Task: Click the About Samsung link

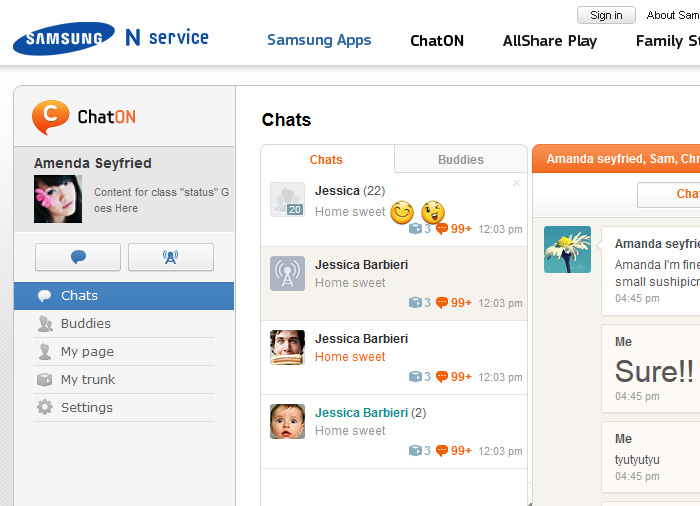Action: pyautogui.click(x=673, y=15)
